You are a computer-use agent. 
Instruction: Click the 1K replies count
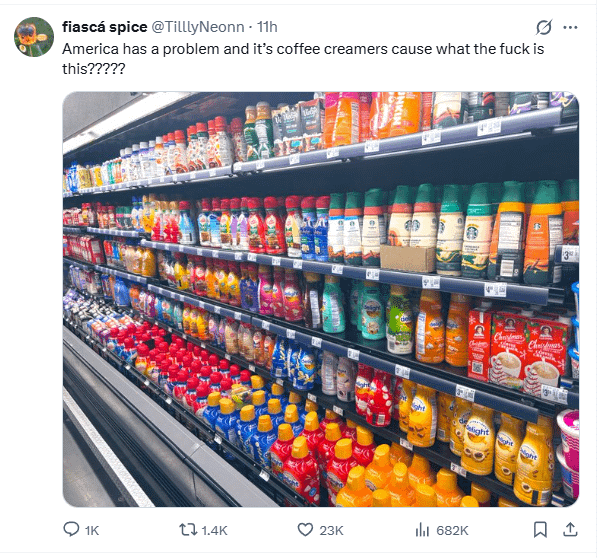(x=93, y=530)
